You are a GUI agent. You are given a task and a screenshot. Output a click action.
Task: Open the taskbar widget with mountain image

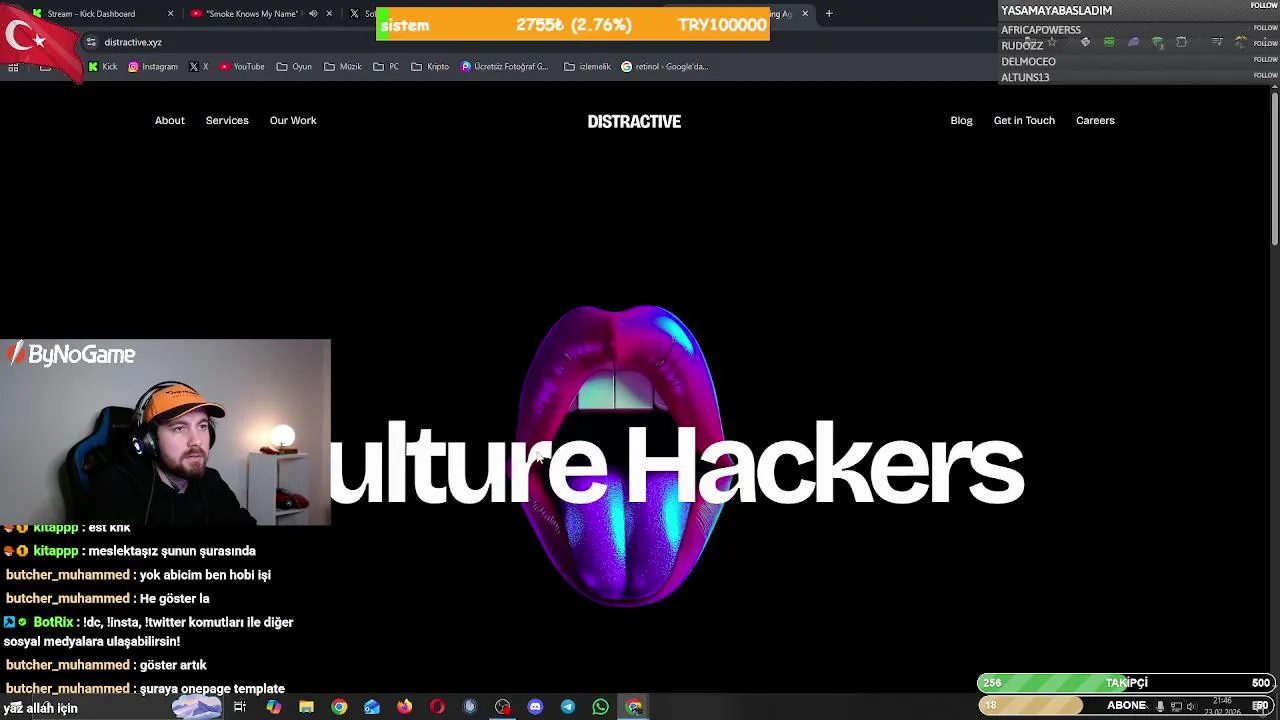click(x=197, y=707)
